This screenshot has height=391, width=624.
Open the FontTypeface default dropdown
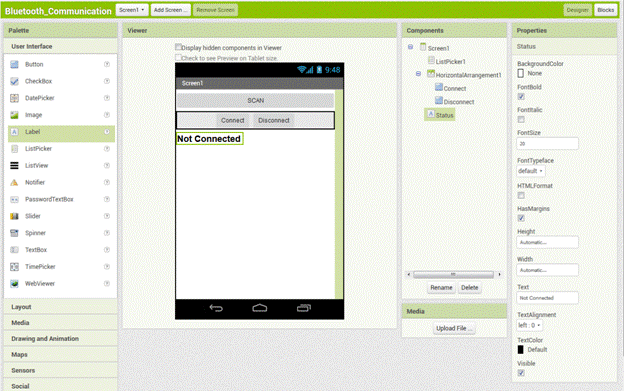530,171
